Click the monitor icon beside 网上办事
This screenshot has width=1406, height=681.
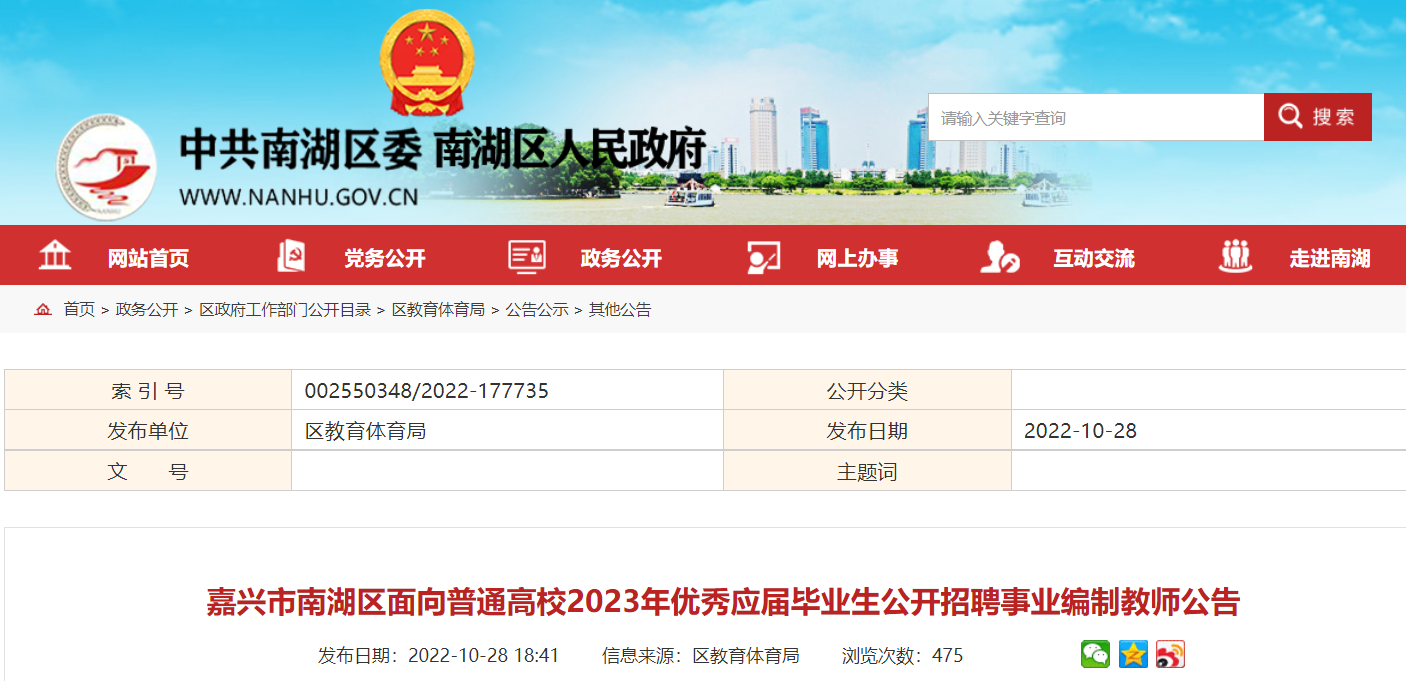[763, 257]
